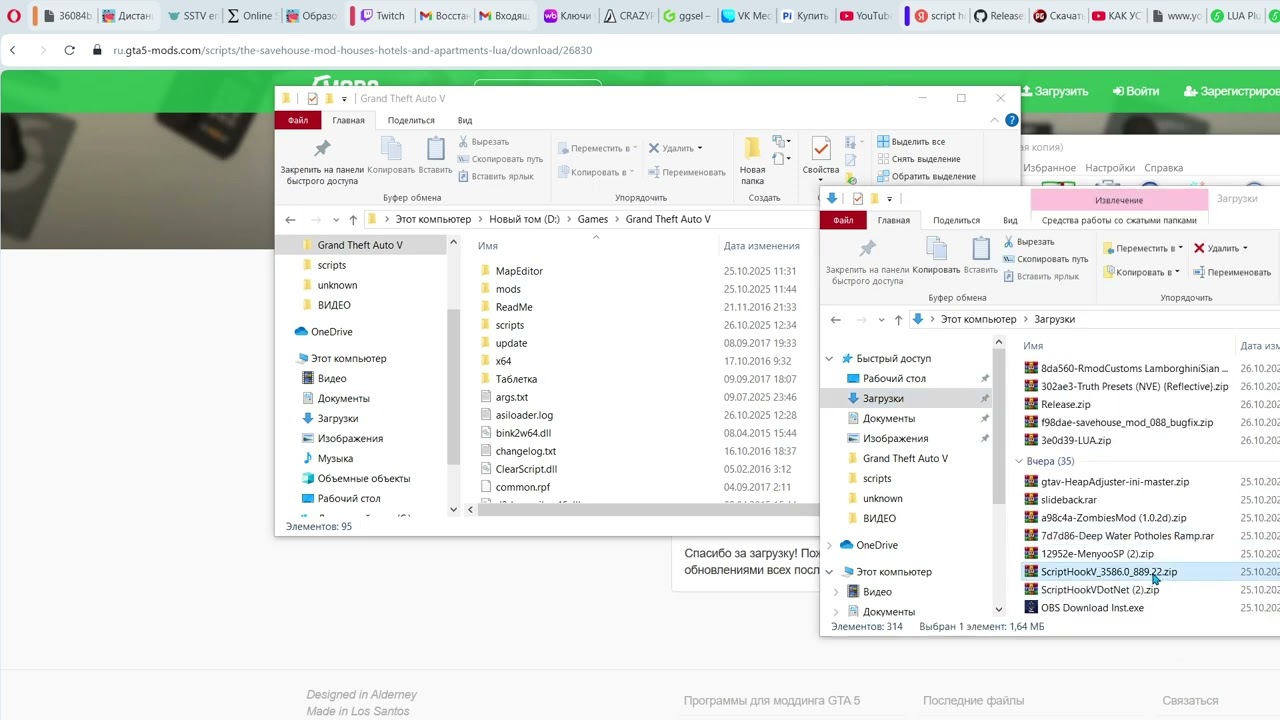Viewport: 1280px width, 720px height.
Task: Switch to Поделиться tab in Загрузки window
Action: [956, 220]
